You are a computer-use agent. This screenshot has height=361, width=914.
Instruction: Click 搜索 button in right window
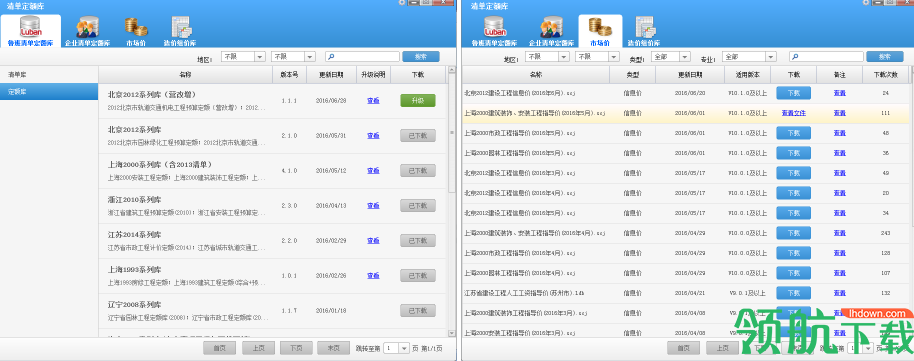tap(885, 57)
